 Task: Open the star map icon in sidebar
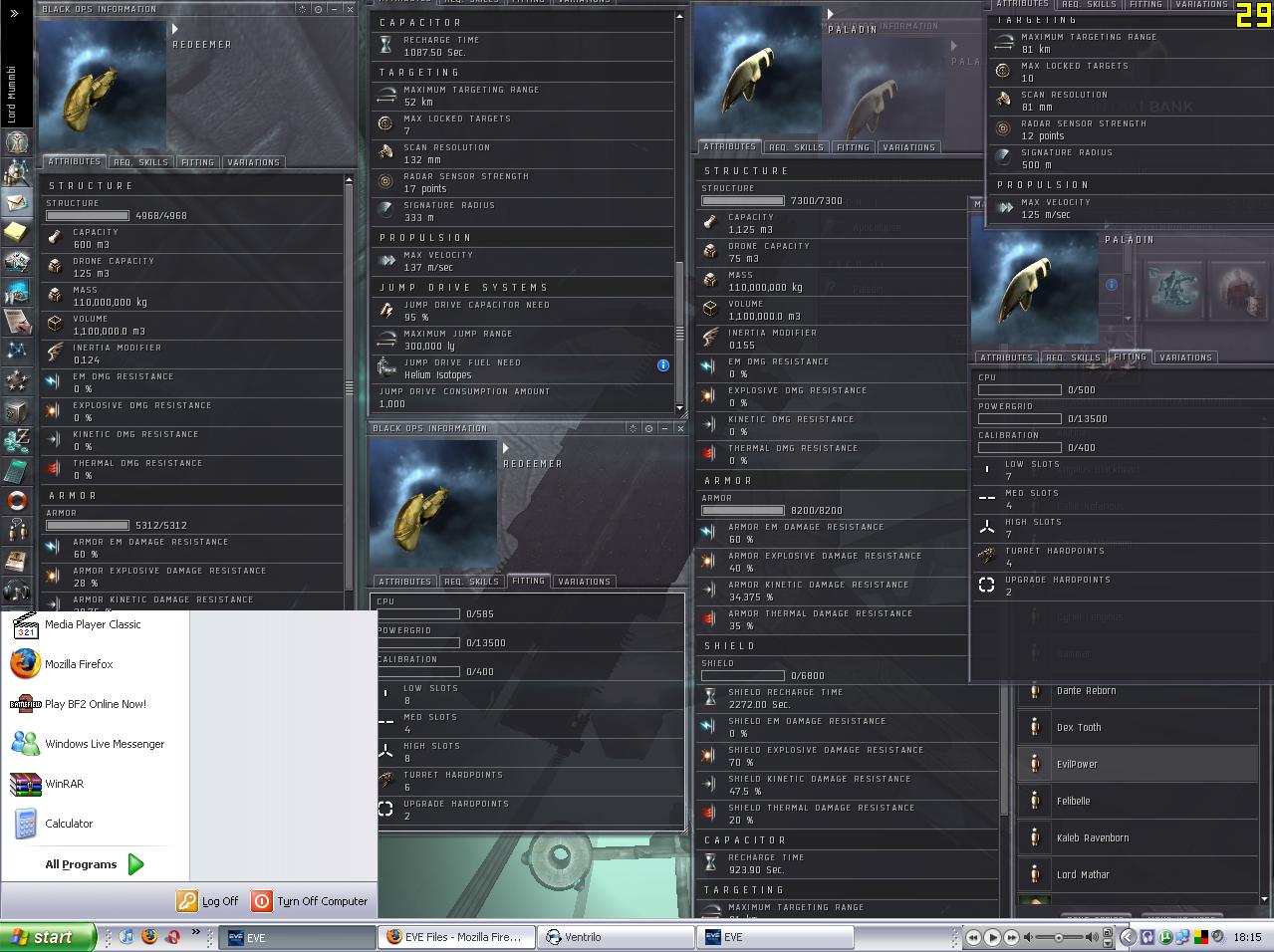click(16, 351)
